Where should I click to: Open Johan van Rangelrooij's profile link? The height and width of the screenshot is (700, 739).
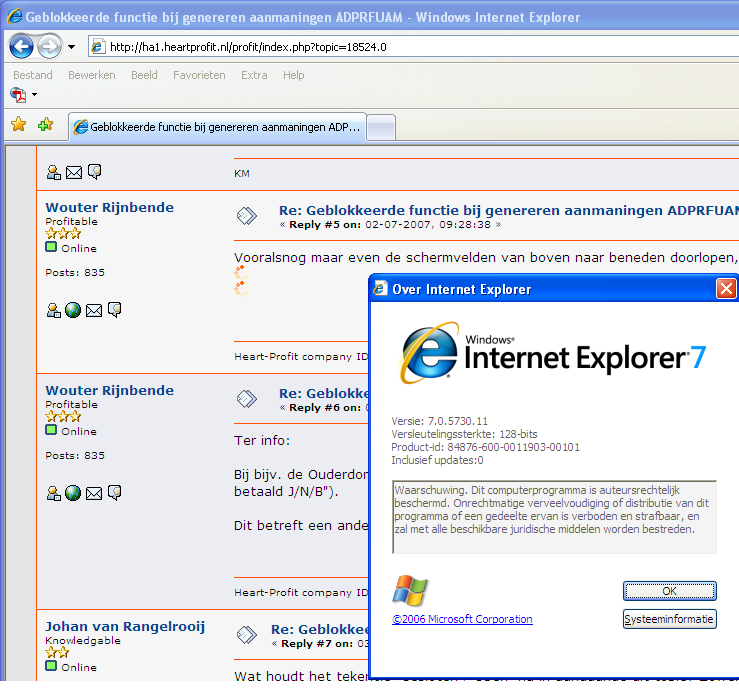coord(125,626)
